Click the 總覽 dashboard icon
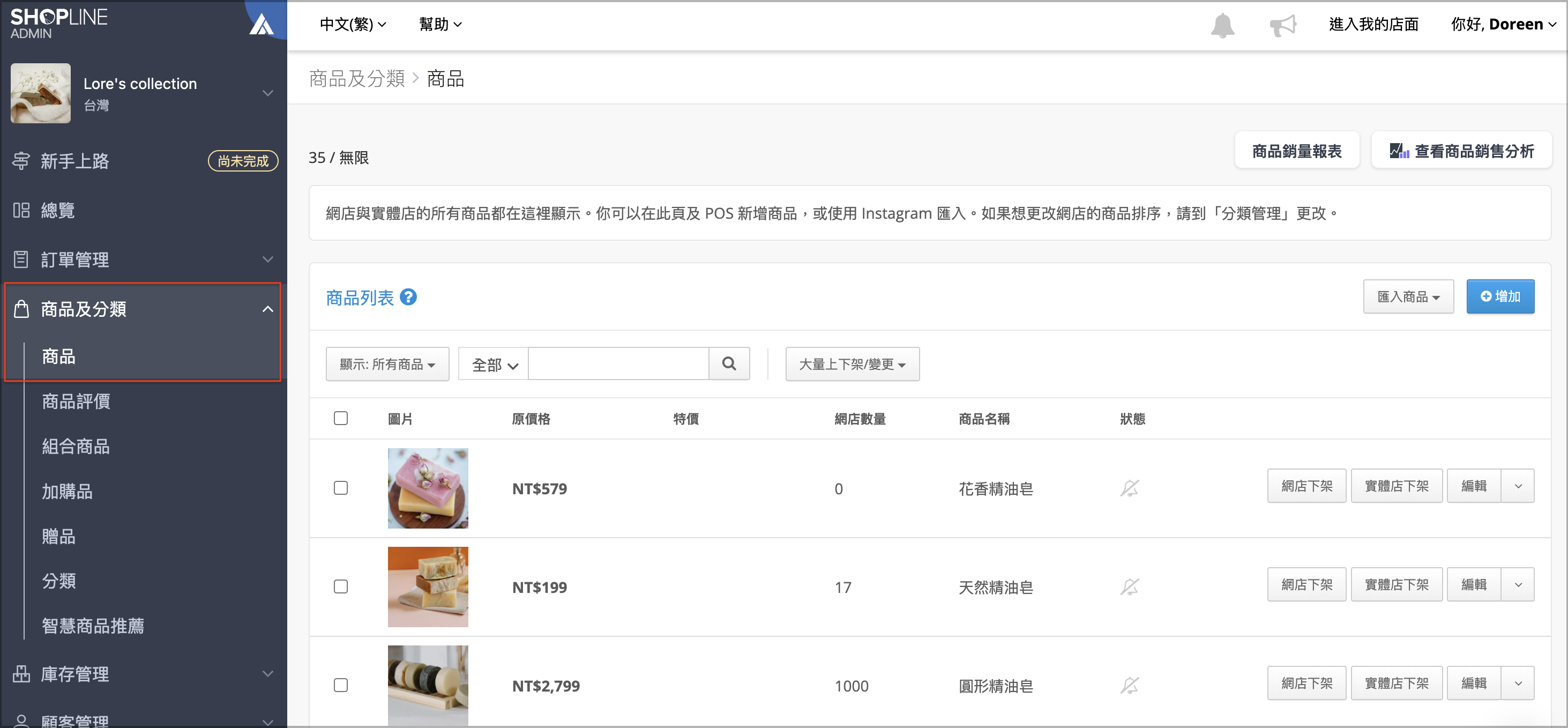This screenshot has height=728, width=1568. [21, 210]
